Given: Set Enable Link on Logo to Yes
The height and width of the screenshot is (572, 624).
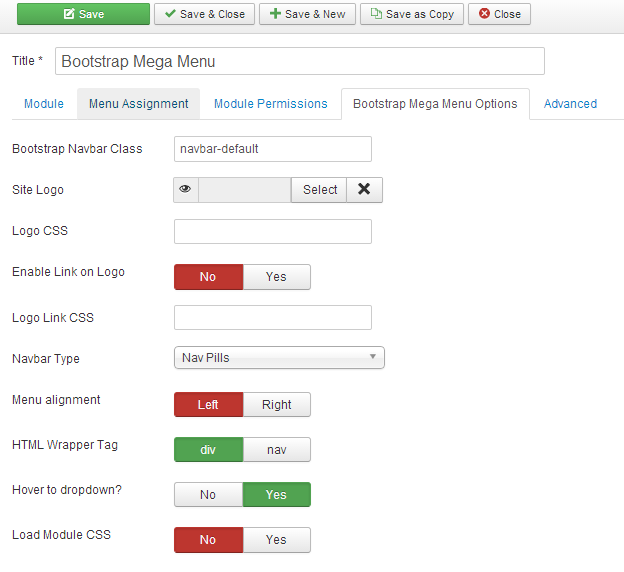Looking at the screenshot, I should click(277, 277).
